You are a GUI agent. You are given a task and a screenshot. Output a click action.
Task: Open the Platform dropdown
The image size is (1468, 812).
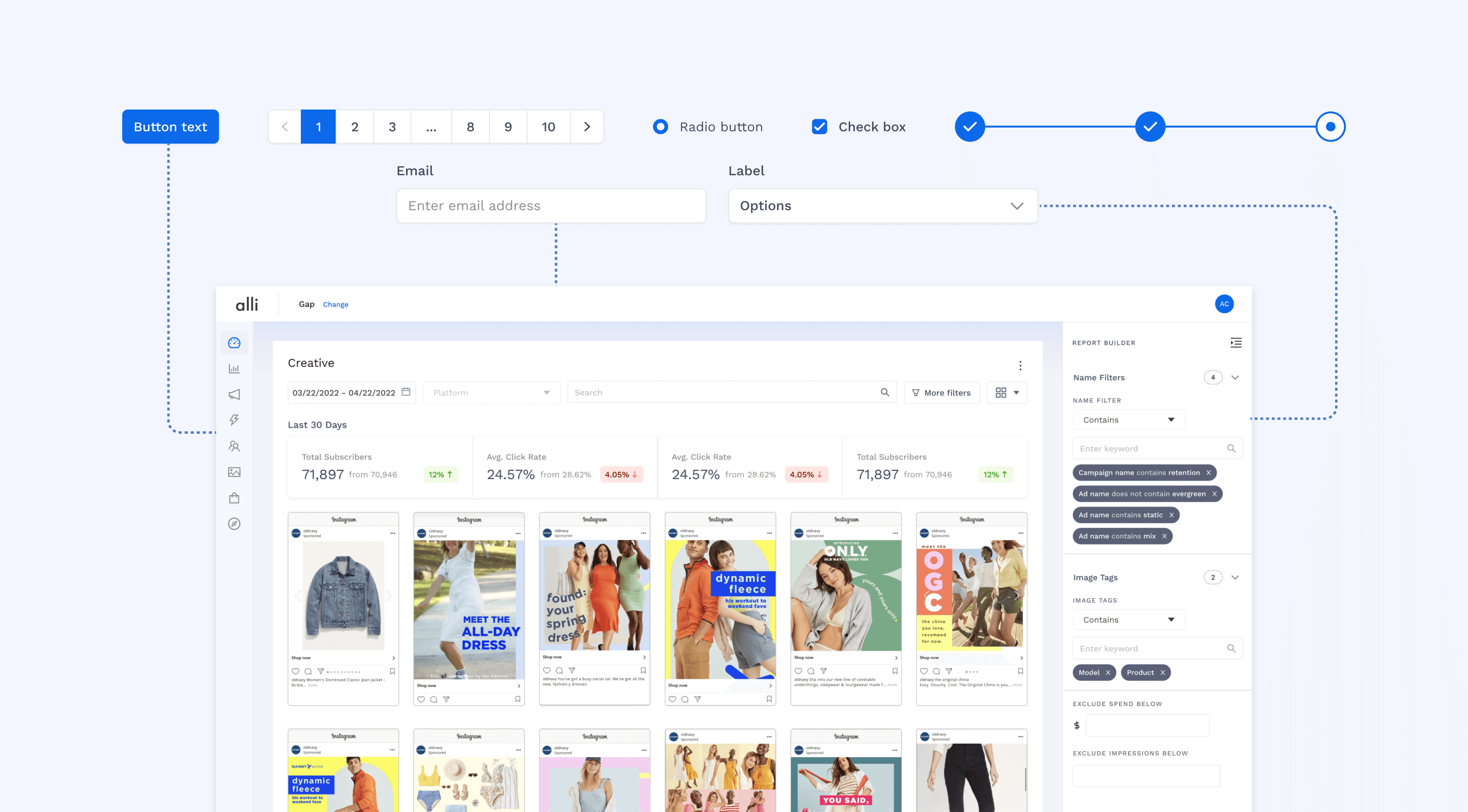pyautogui.click(x=491, y=392)
